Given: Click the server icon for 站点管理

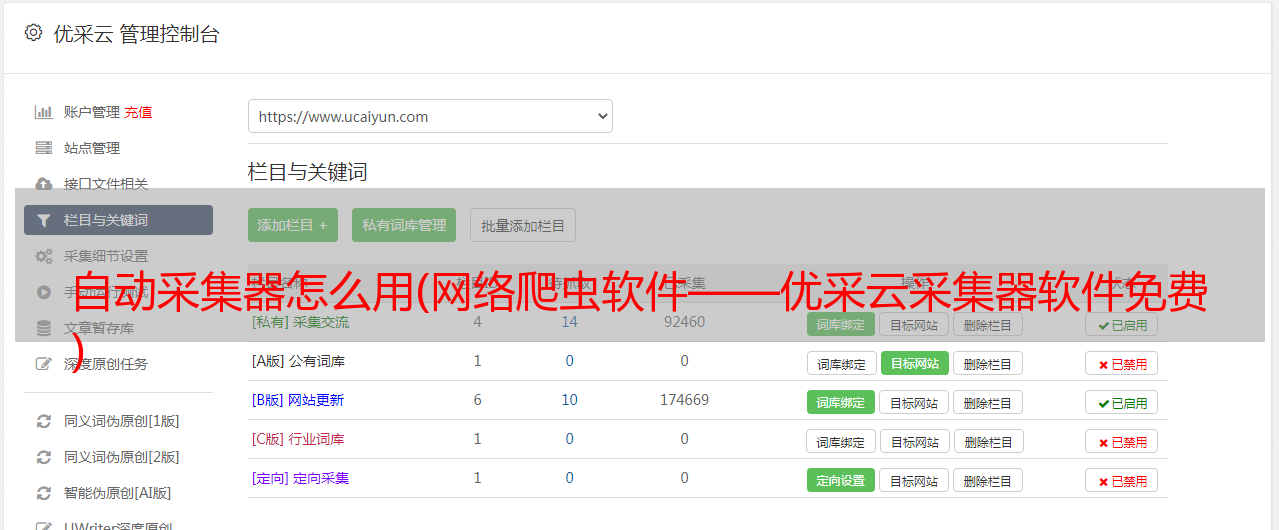Looking at the screenshot, I should click(44, 148).
